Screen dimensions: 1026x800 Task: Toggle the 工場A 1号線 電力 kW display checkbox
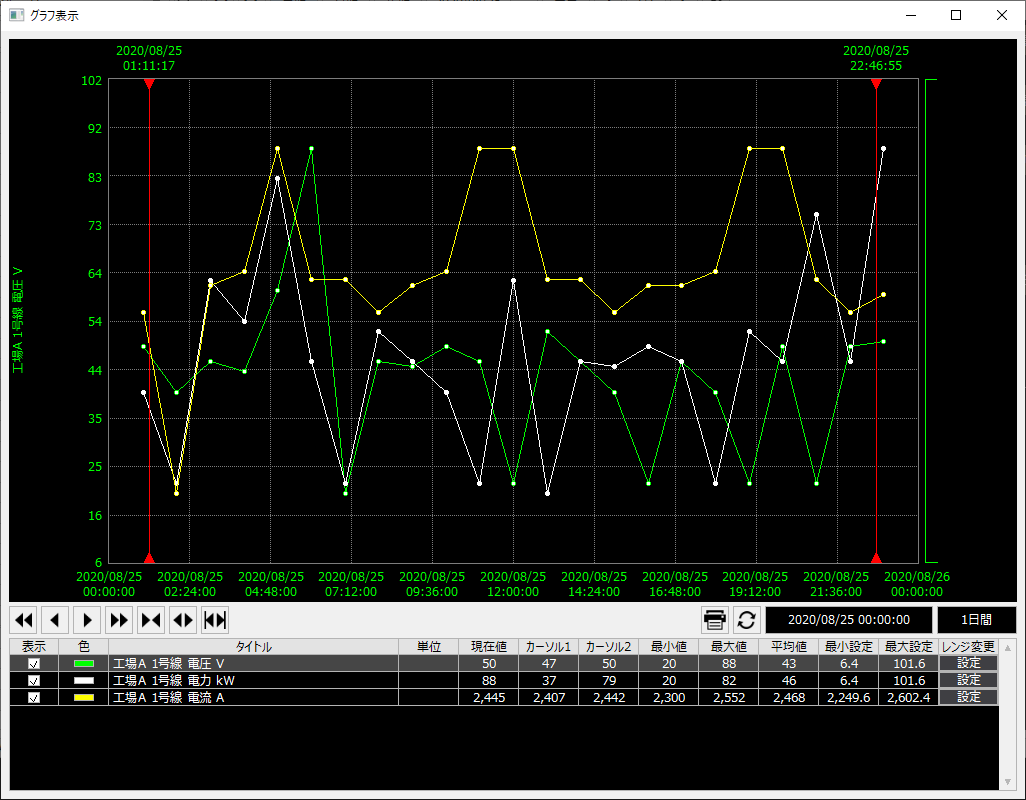(x=34, y=681)
